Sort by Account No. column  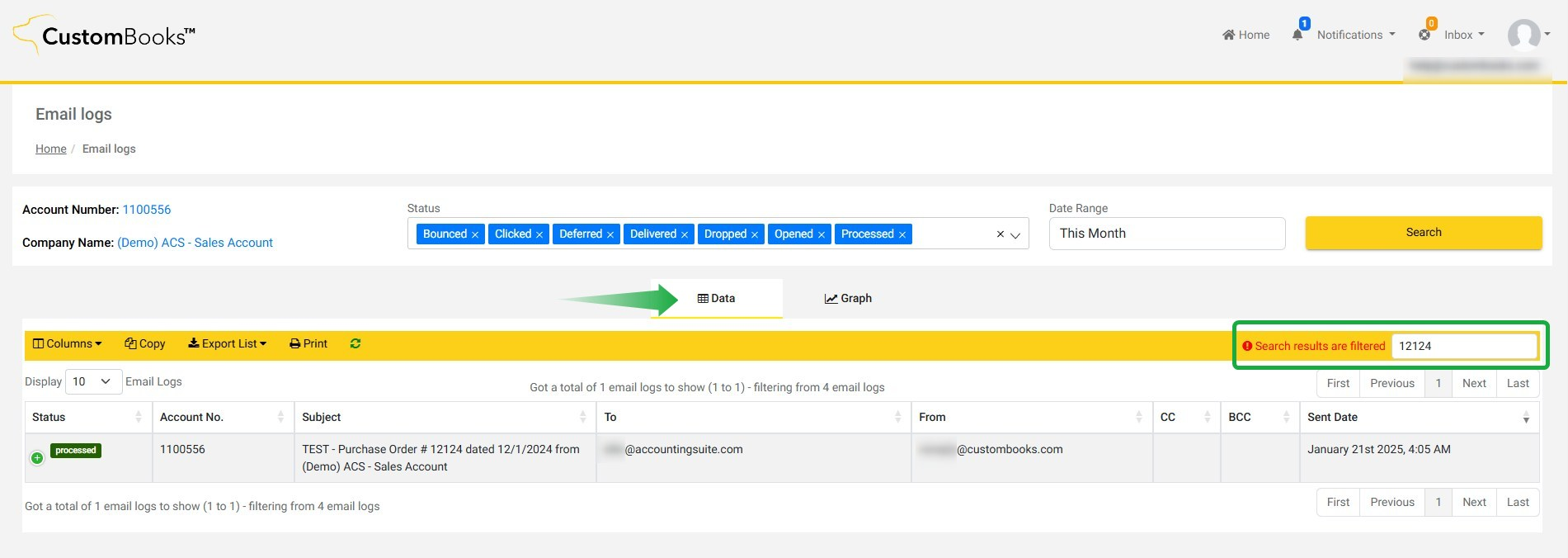pyautogui.click(x=223, y=417)
